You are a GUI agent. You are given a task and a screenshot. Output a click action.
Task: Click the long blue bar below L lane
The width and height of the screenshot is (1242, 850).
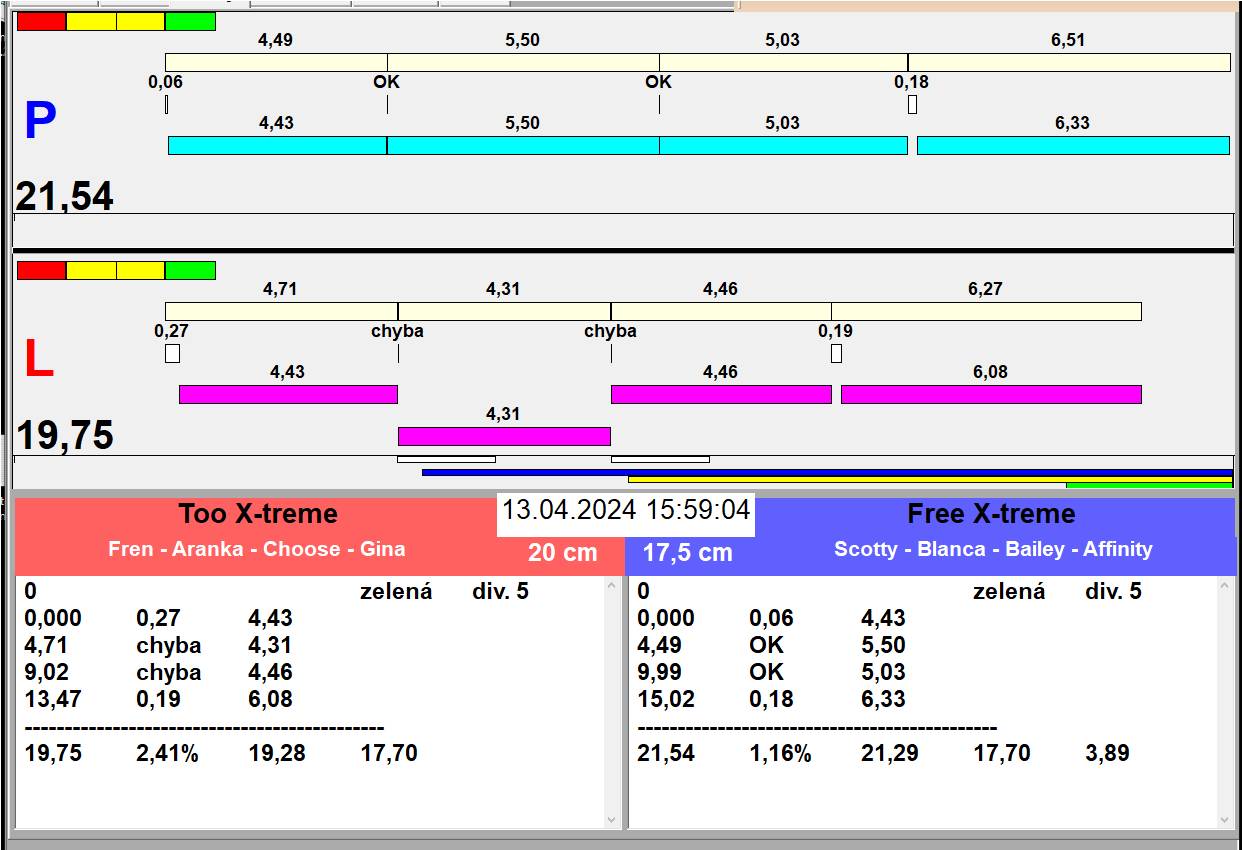[826, 472]
